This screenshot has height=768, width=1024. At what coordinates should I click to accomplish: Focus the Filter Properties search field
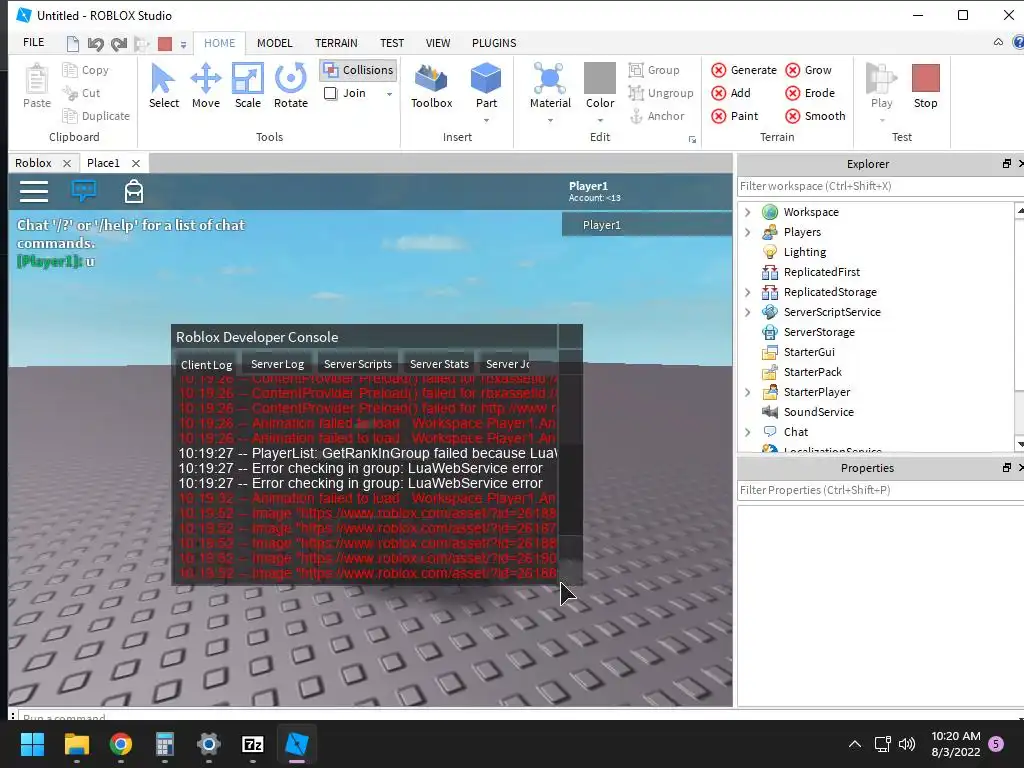(x=880, y=490)
